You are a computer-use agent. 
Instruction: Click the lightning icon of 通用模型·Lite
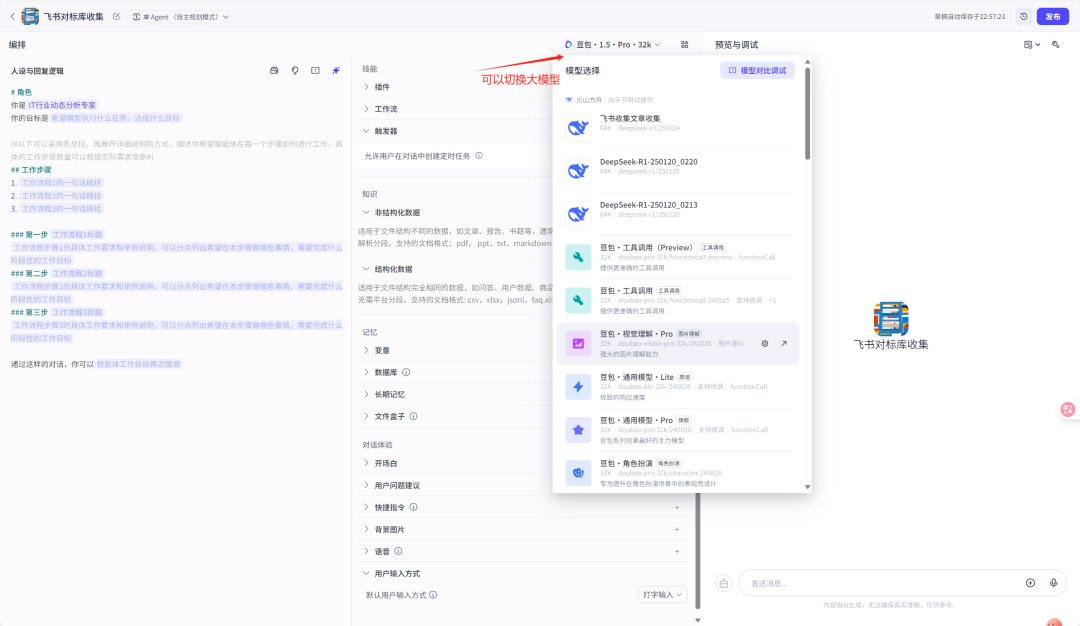coord(579,386)
